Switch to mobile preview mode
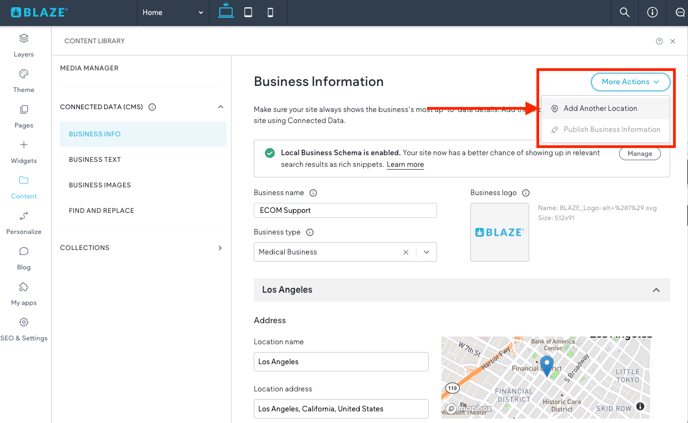 coord(270,12)
